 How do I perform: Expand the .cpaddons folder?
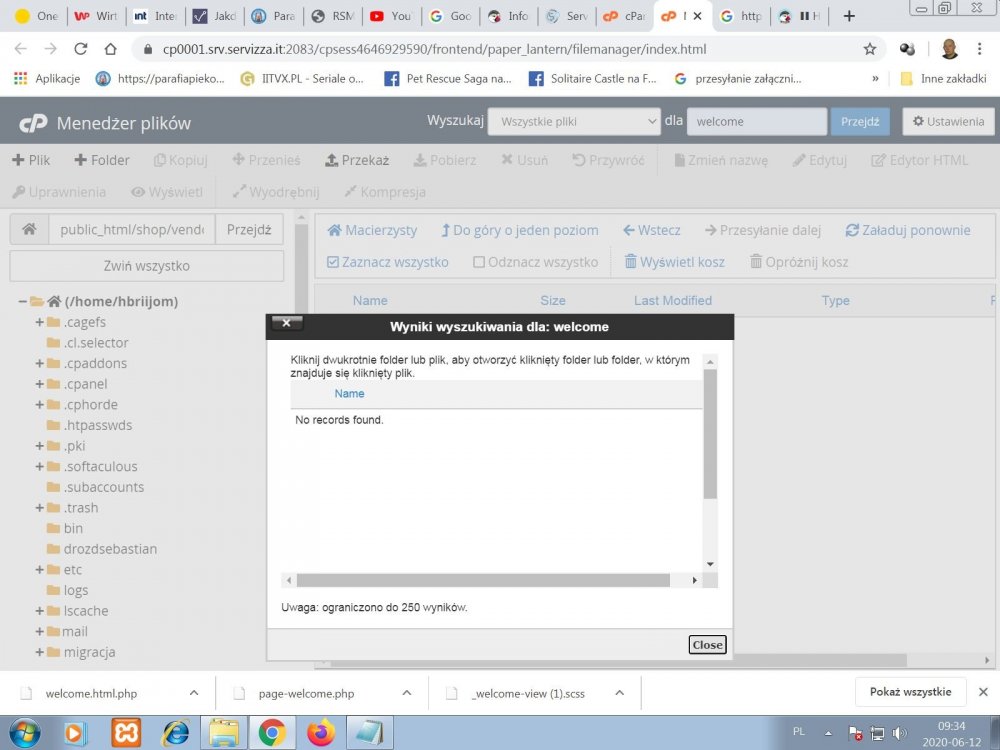40,364
